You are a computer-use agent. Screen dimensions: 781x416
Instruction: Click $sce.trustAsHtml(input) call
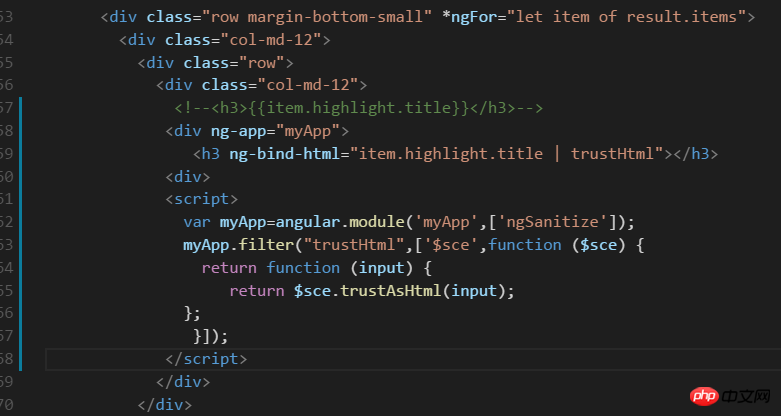tap(398, 291)
